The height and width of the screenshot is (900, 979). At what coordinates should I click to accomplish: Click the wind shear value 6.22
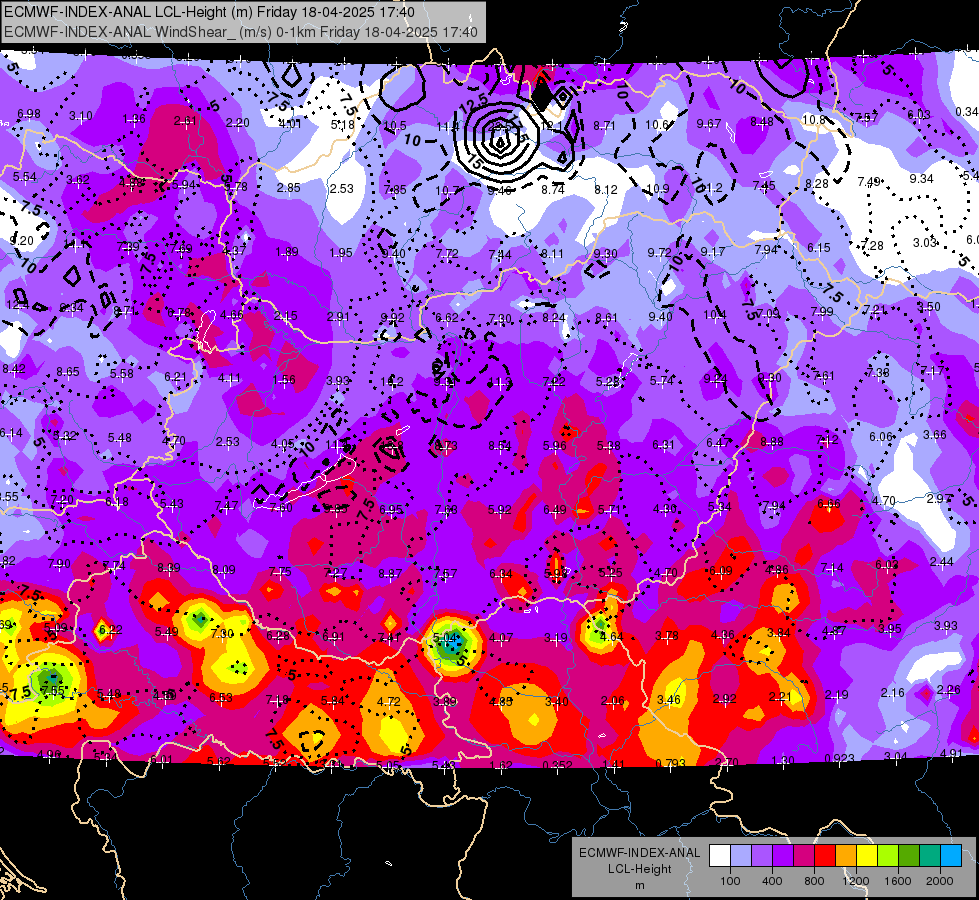tap(111, 630)
